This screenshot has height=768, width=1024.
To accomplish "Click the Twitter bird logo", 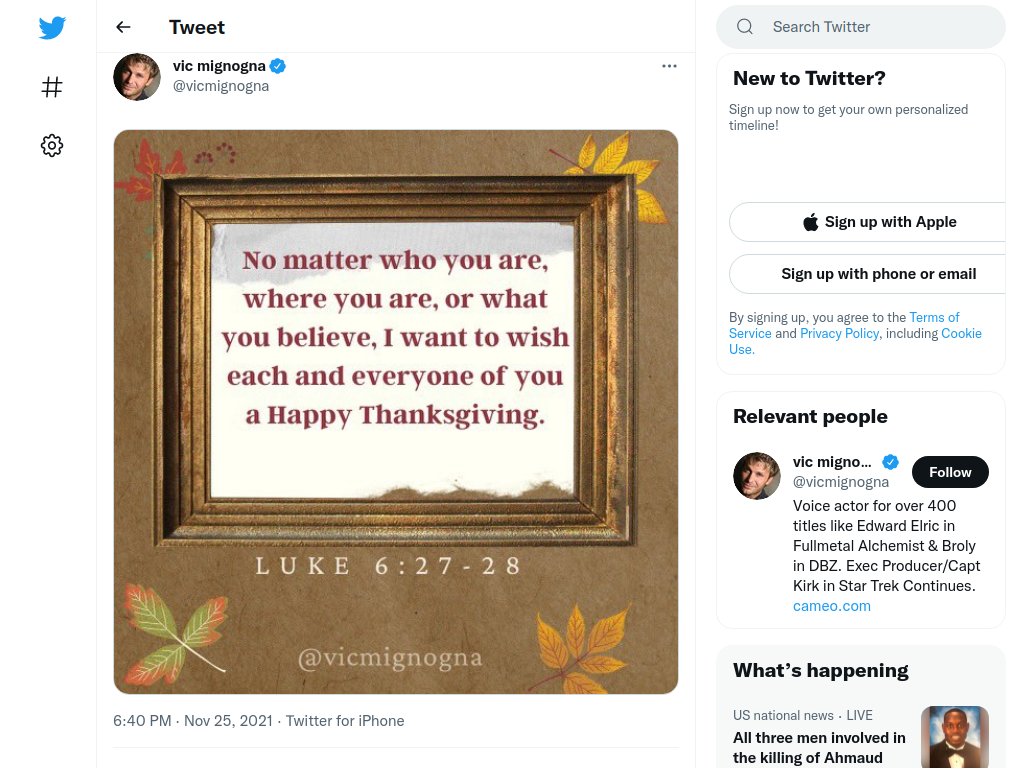I will 52,27.
